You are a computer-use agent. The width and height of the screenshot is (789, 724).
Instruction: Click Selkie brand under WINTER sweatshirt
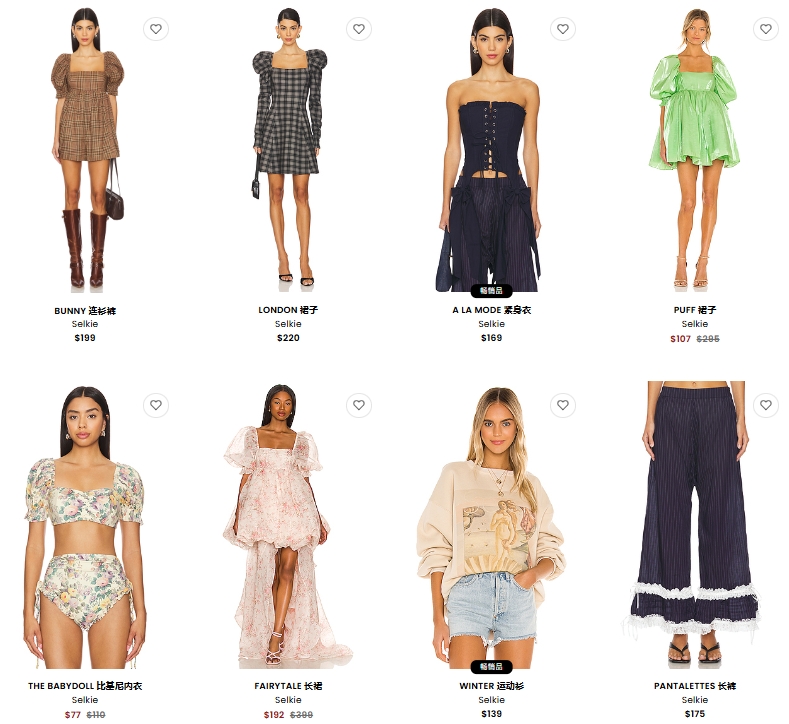492,700
